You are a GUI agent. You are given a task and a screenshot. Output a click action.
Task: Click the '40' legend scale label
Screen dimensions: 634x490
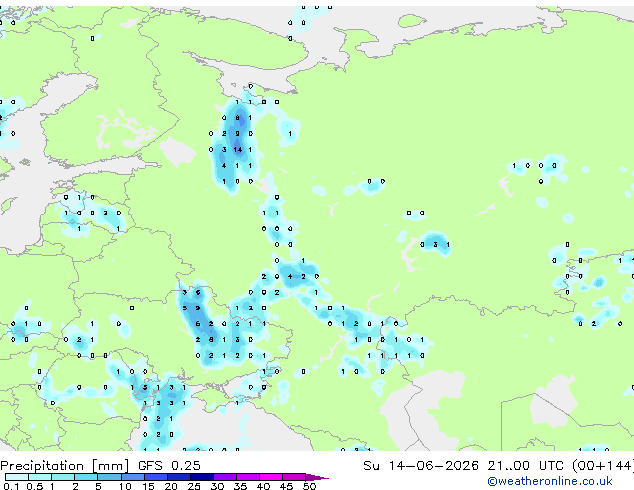click(x=263, y=486)
